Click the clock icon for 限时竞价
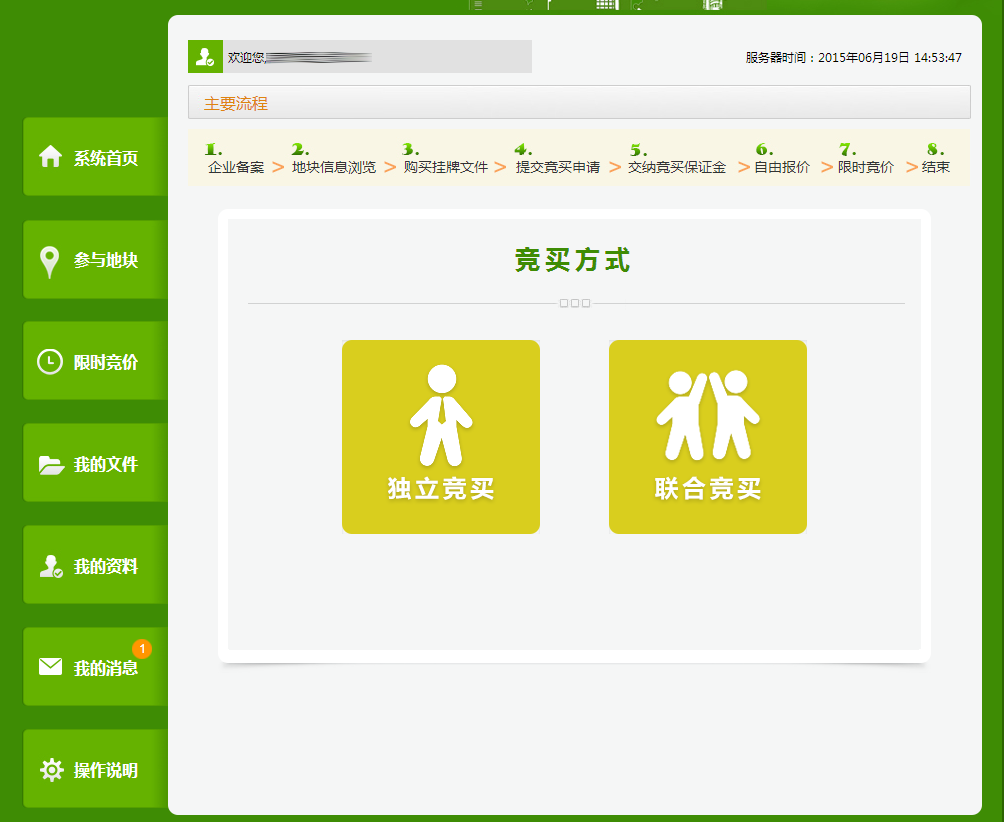Image resolution: width=1004 pixels, height=822 pixels. pyautogui.click(x=50, y=362)
